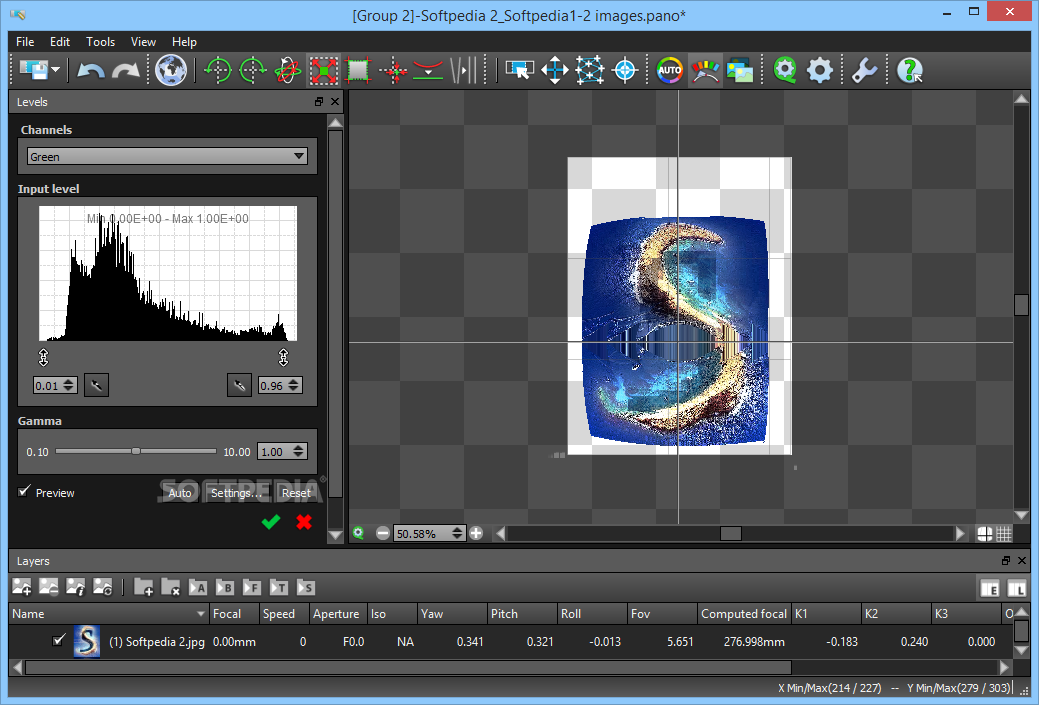
Task: Click the Auto levels button
Action: pos(180,492)
